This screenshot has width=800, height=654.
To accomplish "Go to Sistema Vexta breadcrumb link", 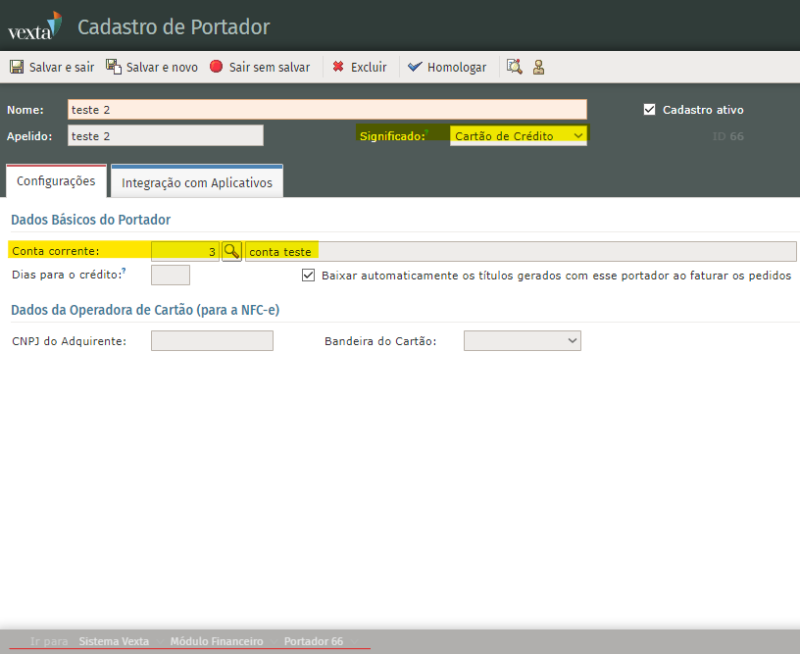I will [x=114, y=641].
